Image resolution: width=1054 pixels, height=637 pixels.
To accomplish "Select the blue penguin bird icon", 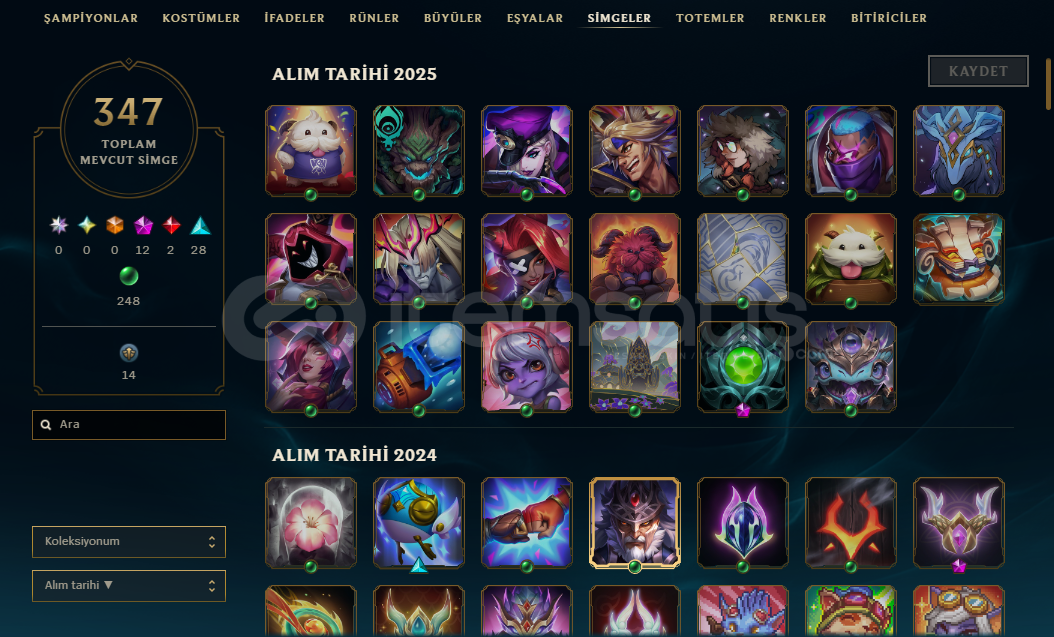I will (419, 523).
